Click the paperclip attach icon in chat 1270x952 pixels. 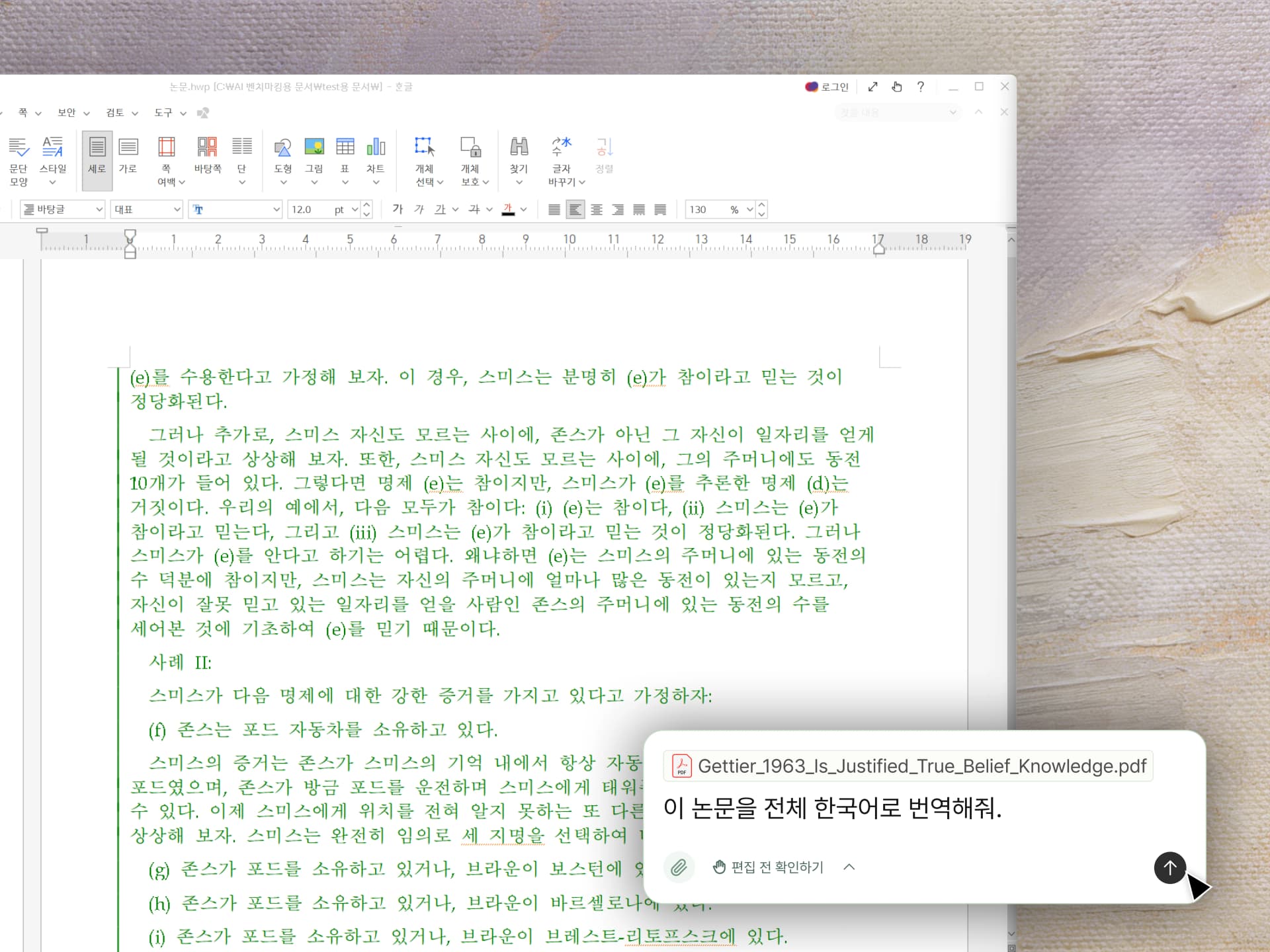click(679, 867)
